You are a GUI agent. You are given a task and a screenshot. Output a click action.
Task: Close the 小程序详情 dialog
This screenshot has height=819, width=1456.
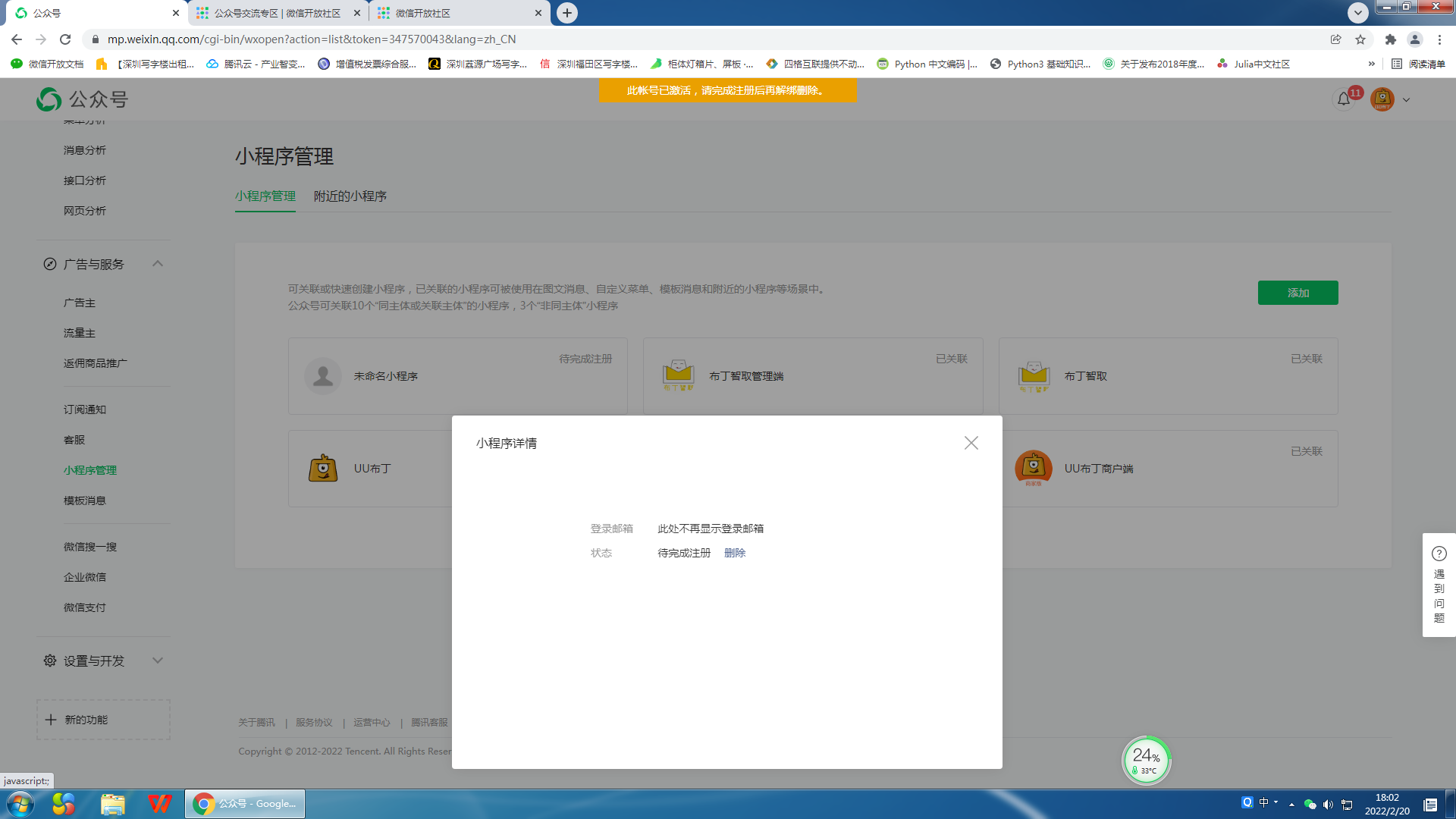tap(971, 443)
